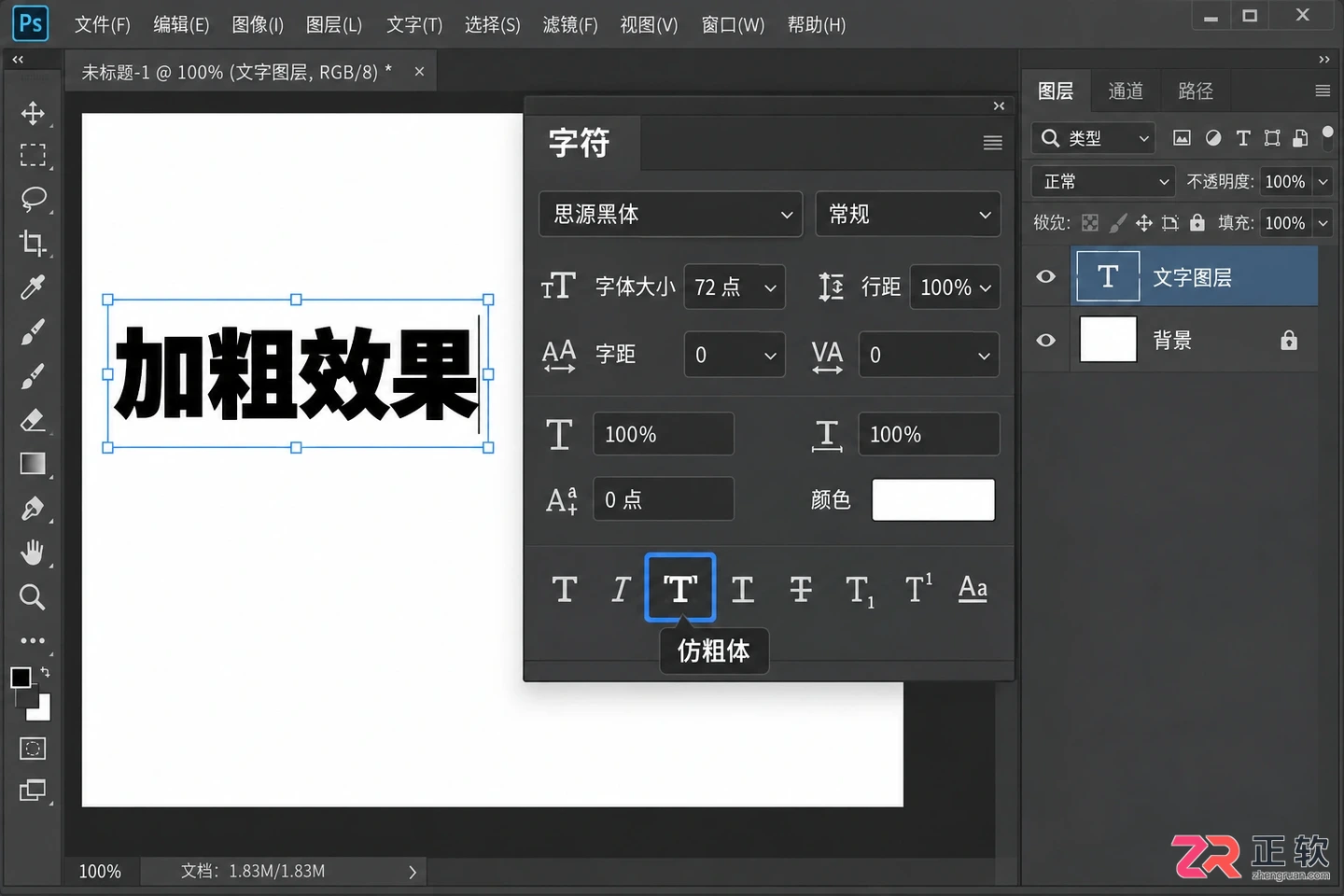This screenshot has height=896, width=1344.
Task: Filter layers by pixel image icon
Action: (x=1182, y=138)
